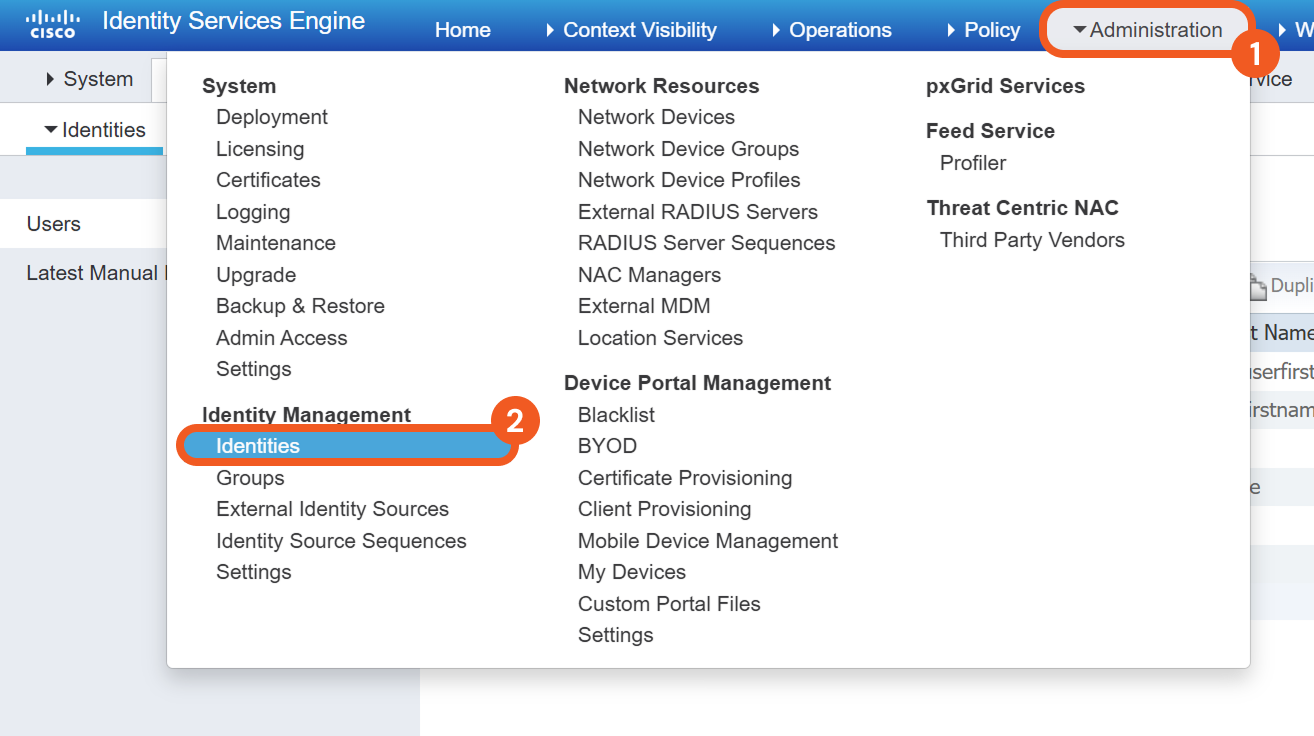Open the Certificates menu entry
Viewport: 1314px width, 736px height.
(x=268, y=180)
